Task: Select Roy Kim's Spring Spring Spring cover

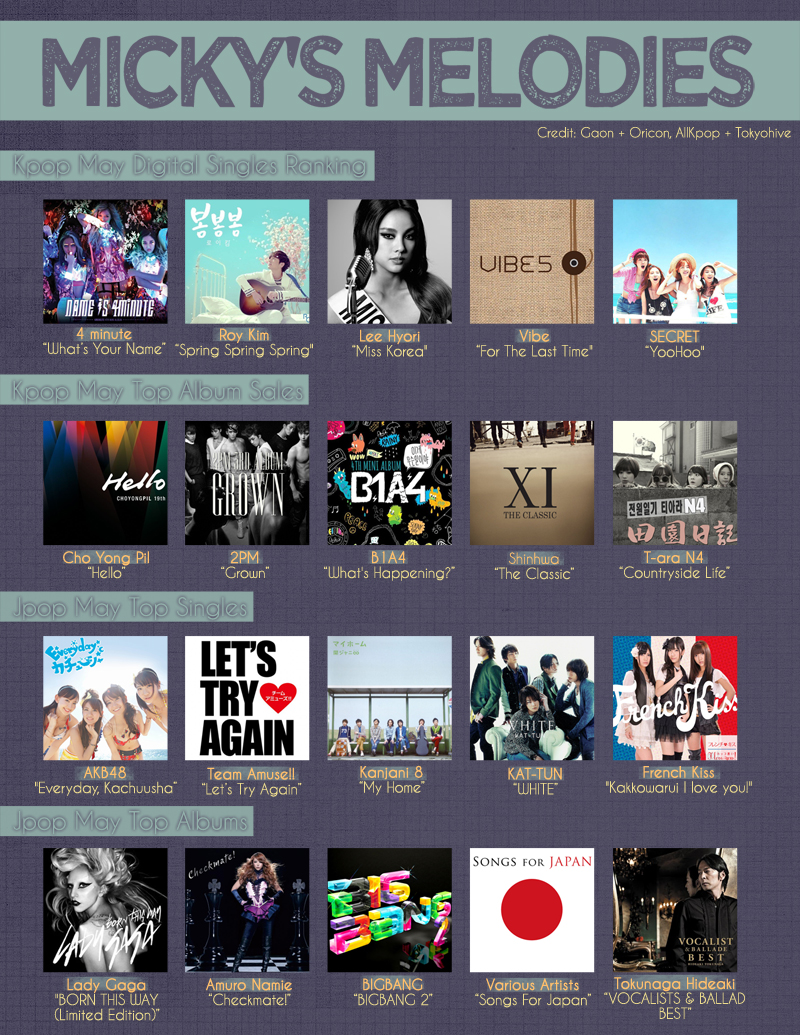Action: tap(247, 261)
